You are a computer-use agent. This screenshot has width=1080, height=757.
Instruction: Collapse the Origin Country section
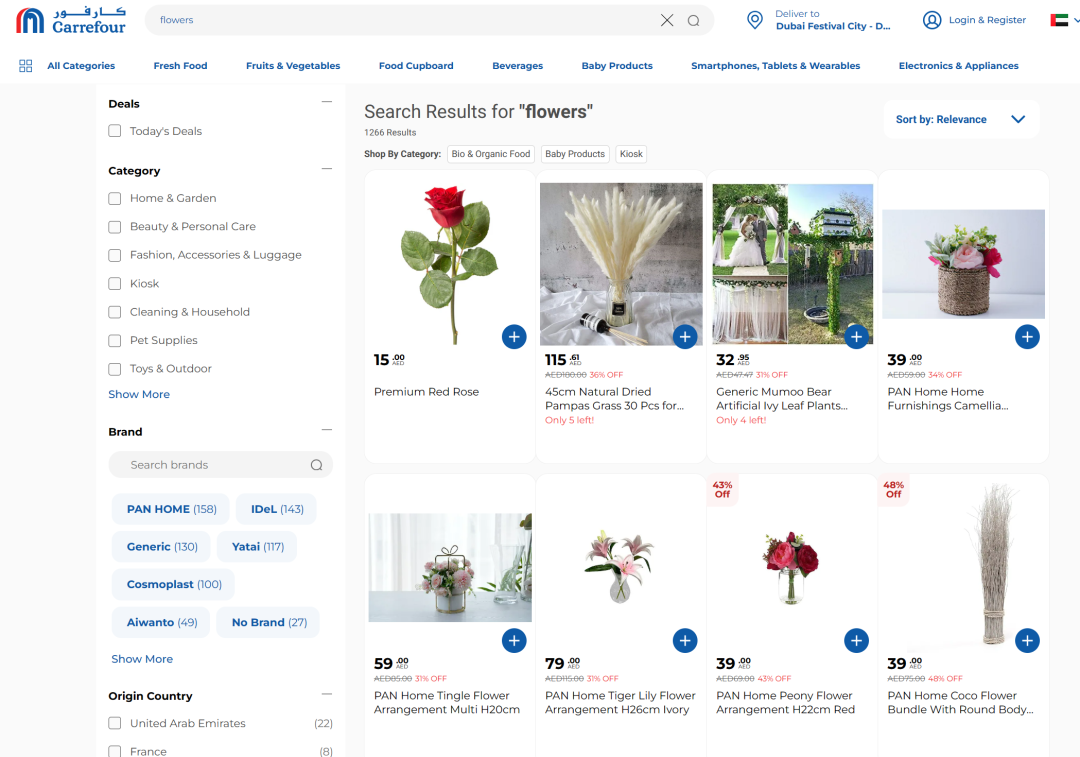click(326, 694)
